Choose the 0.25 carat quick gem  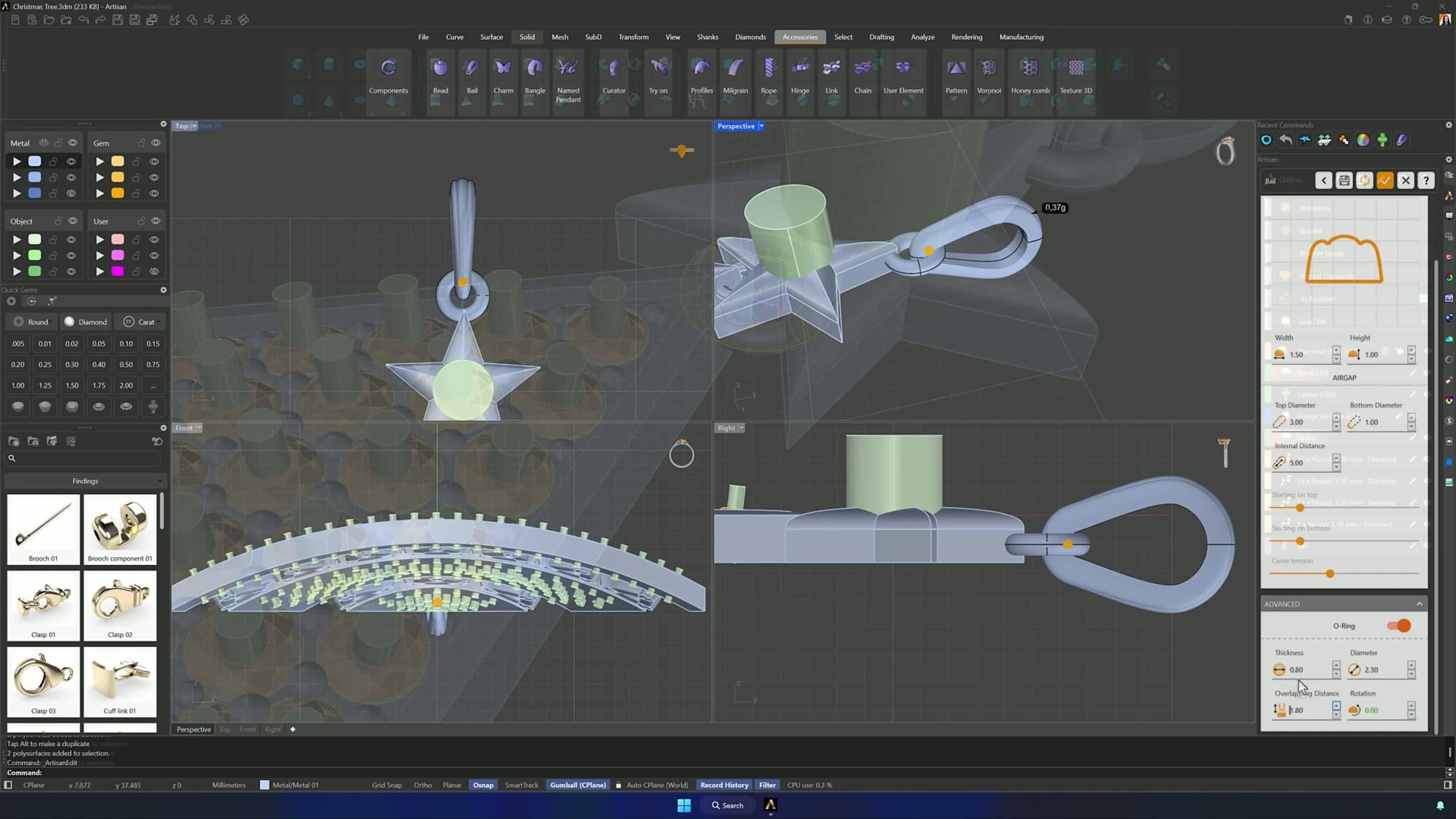[x=45, y=365]
